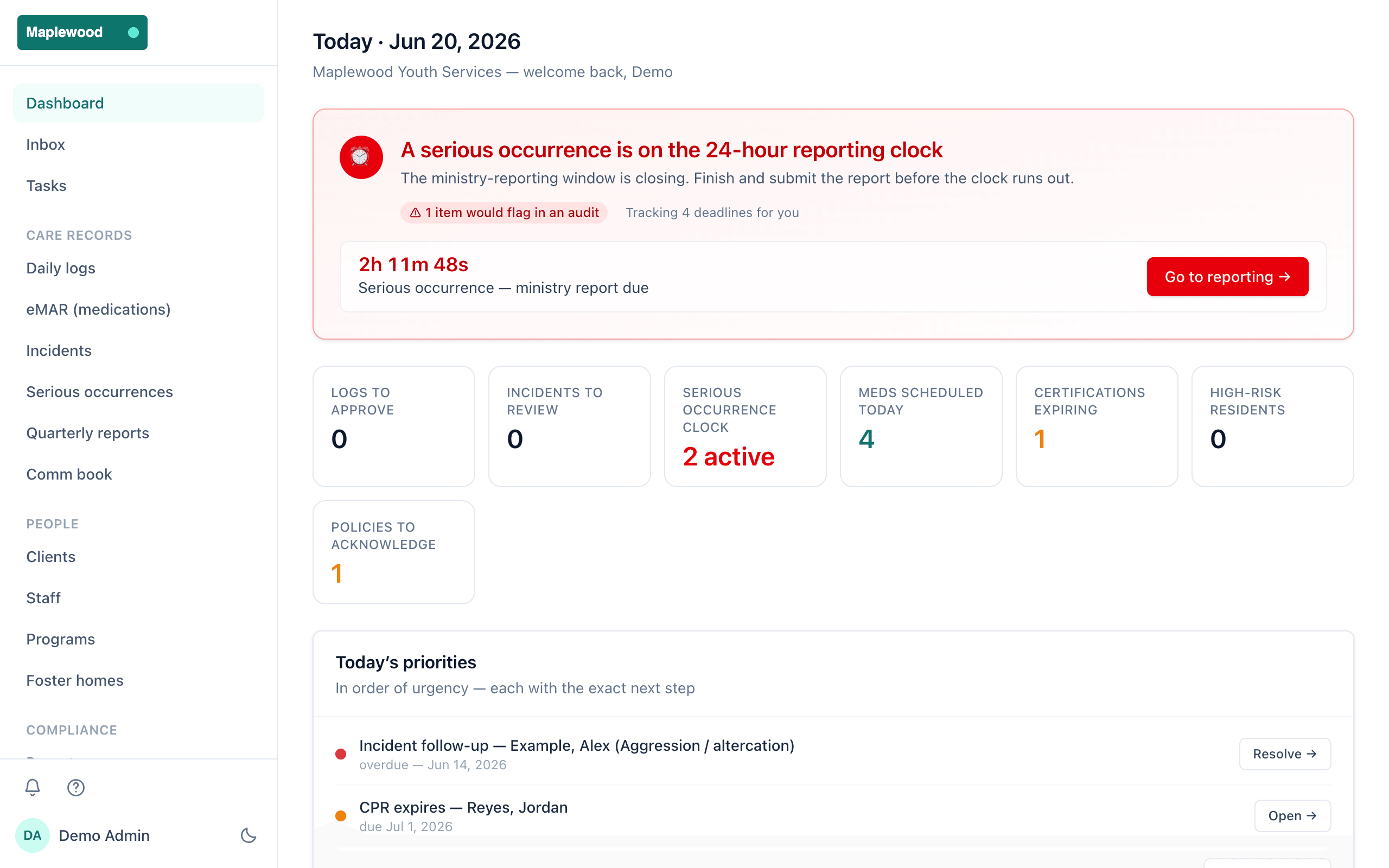1389x868 pixels.
Task: Go to Tasks in the sidebar
Action: (138, 186)
